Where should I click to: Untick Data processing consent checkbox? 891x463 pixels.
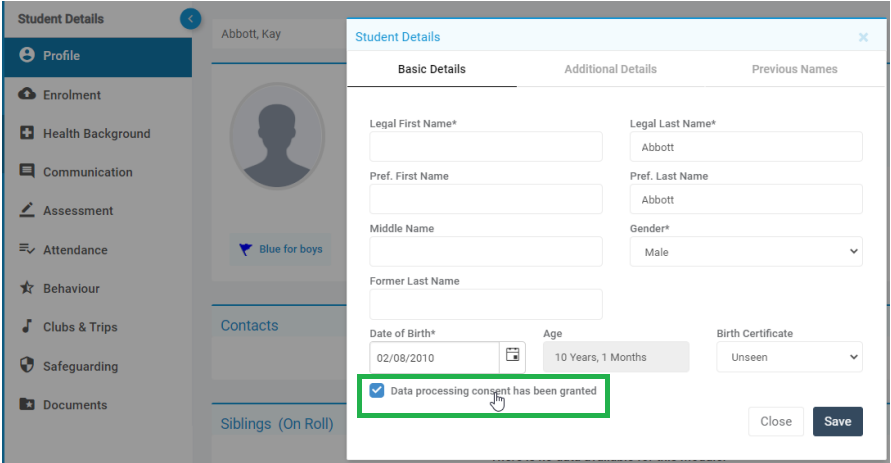pos(377,390)
